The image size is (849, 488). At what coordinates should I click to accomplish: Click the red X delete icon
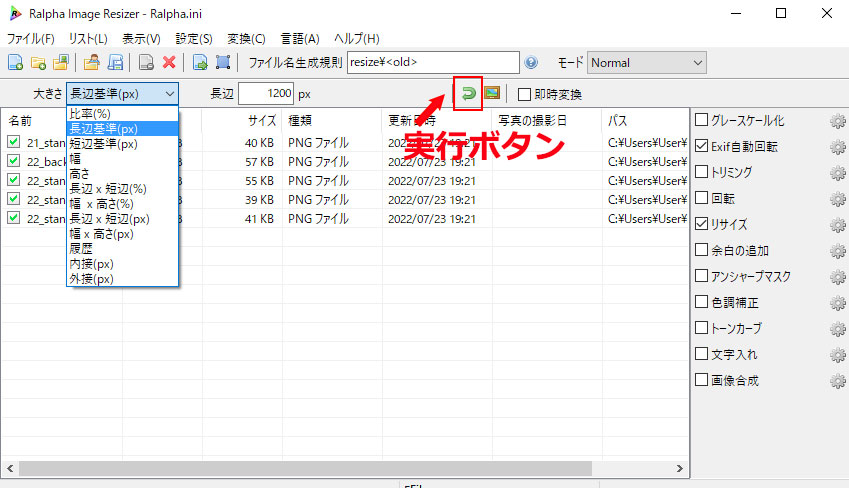tap(169, 62)
